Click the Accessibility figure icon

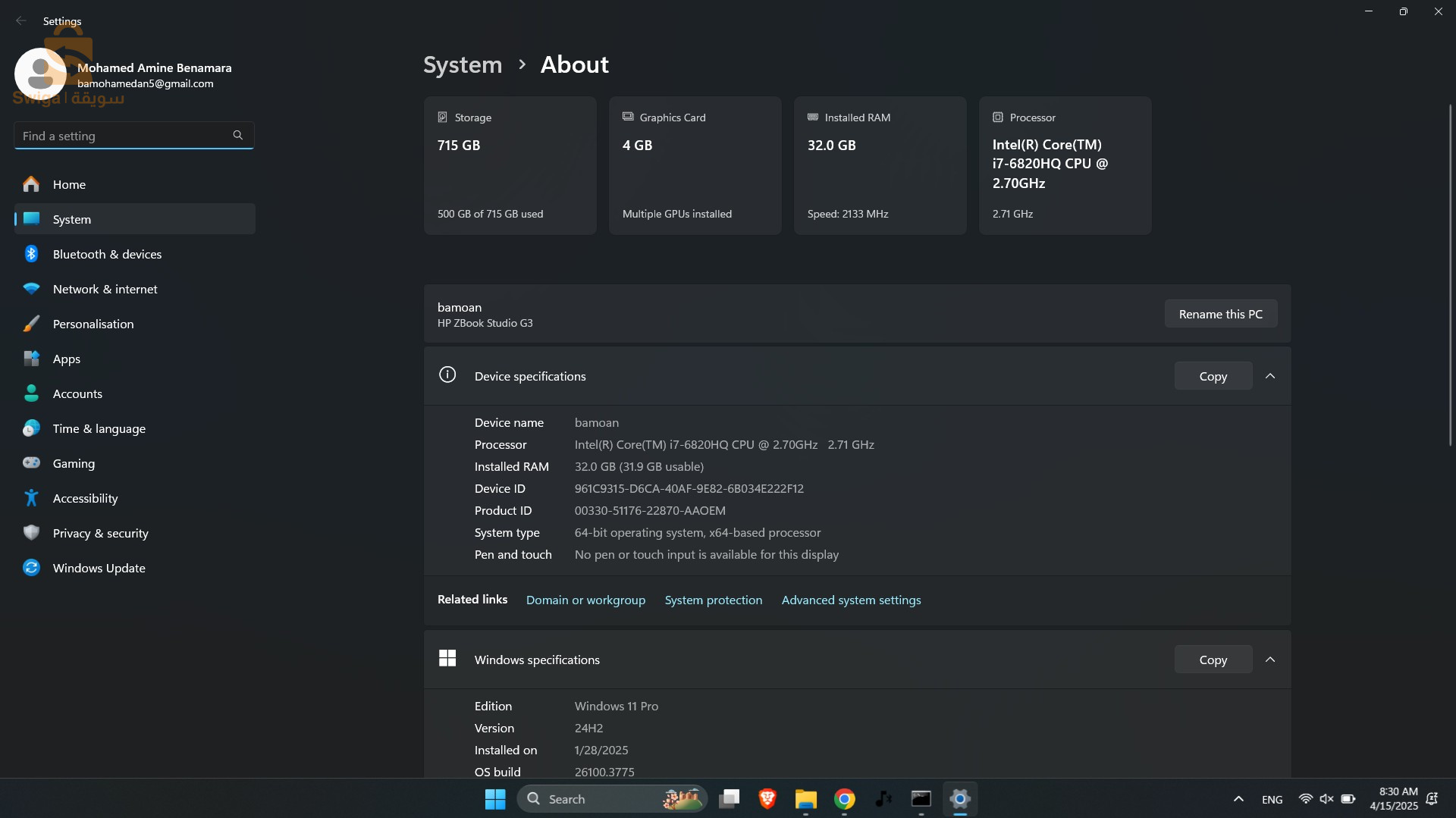click(x=31, y=498)
